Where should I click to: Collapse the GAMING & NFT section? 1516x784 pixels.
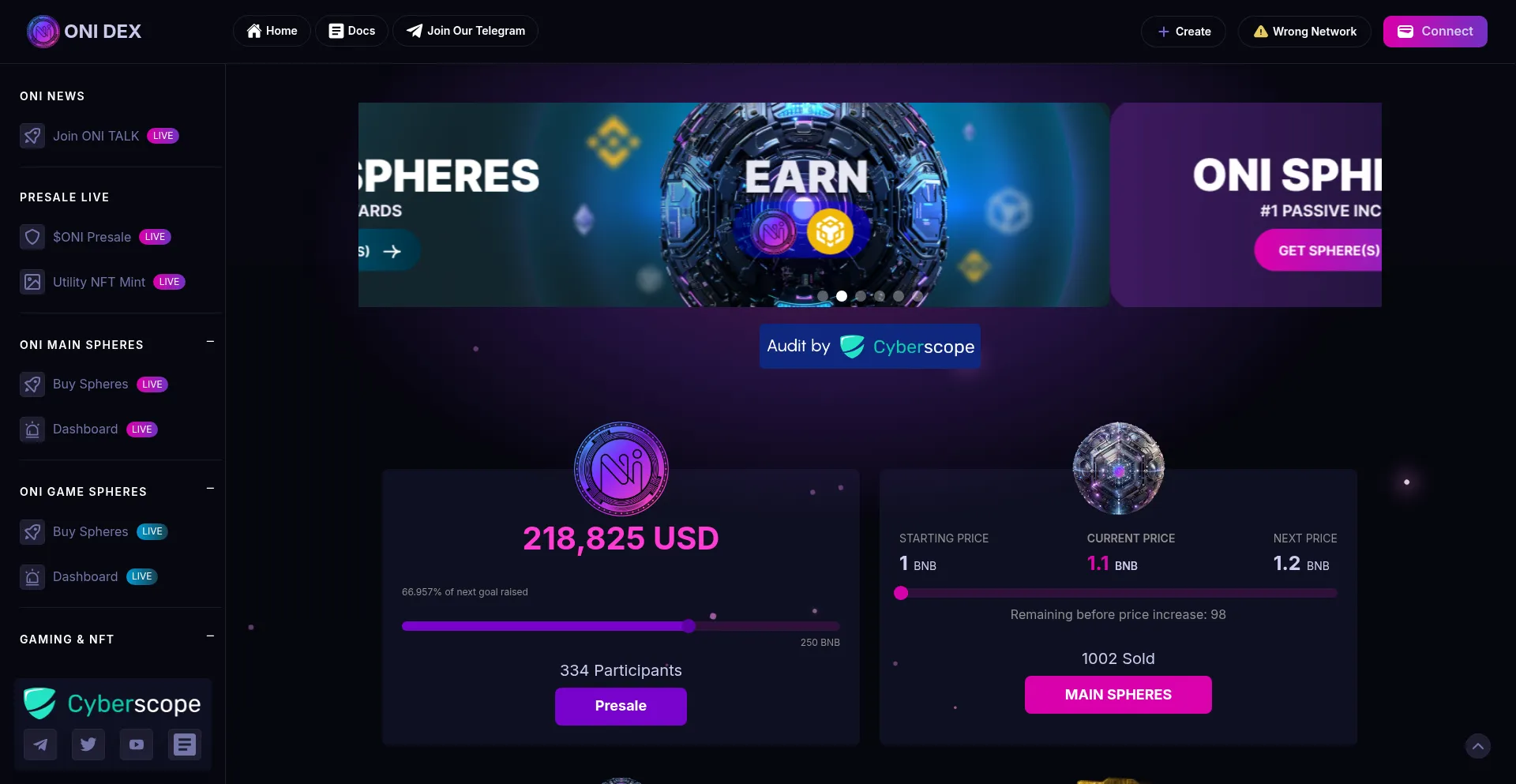pyautogui.click(x=210, y=636)
